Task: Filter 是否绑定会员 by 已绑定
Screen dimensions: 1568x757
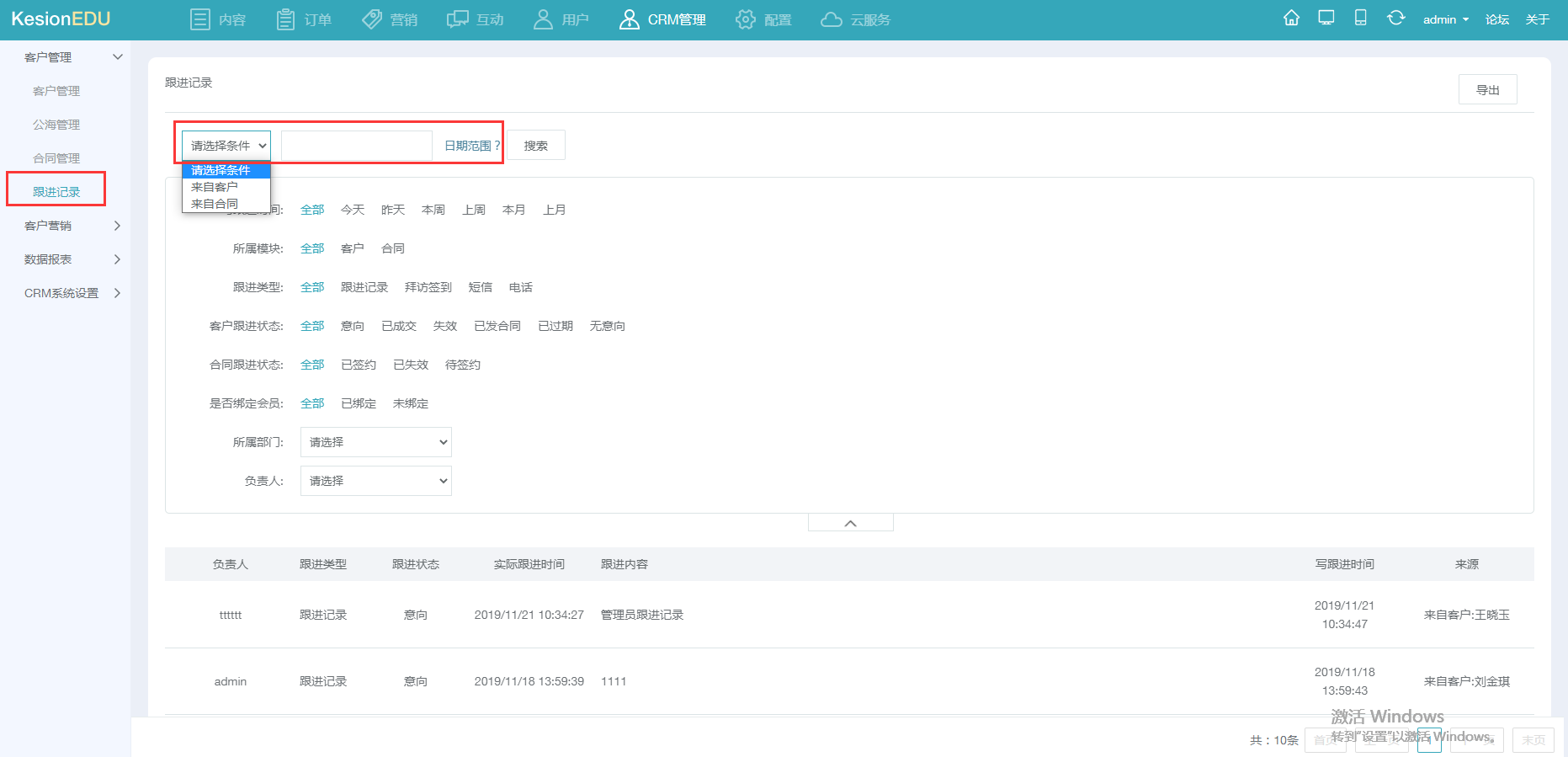Action: 359,403
